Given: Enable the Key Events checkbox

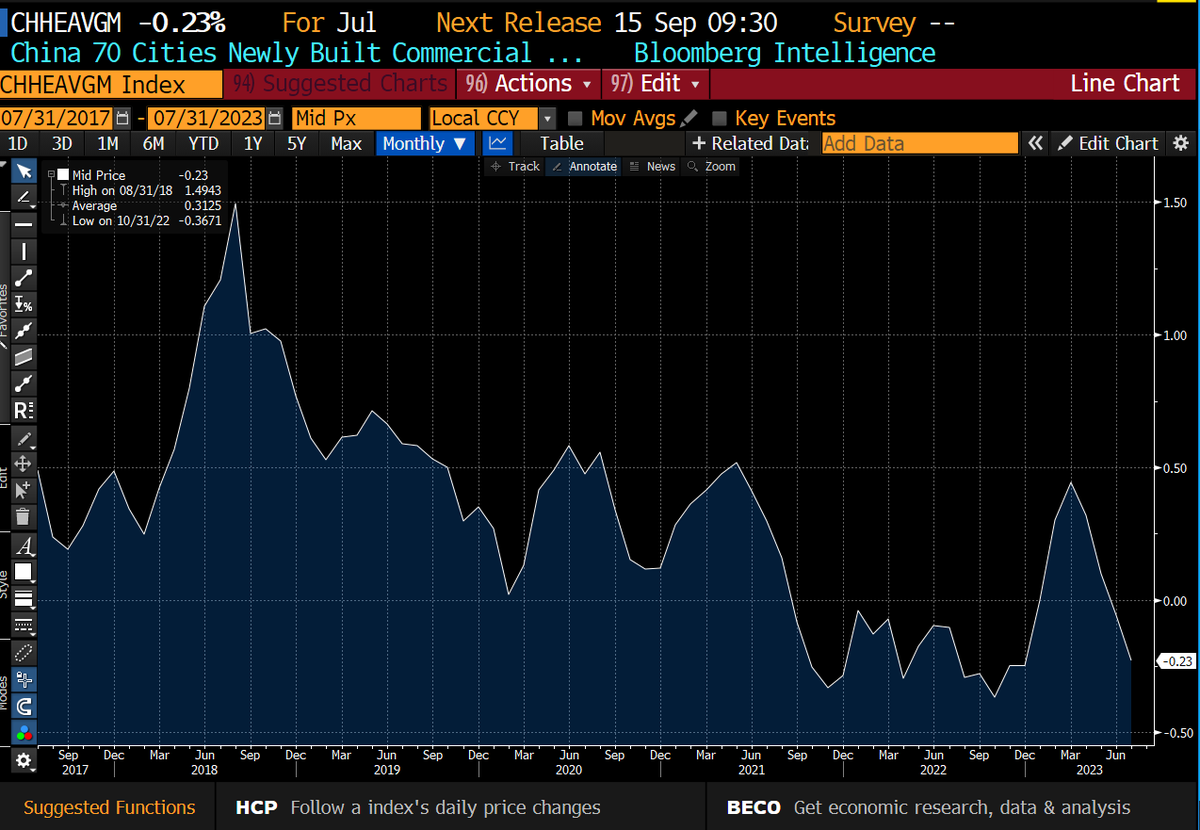Looking at the screenshot, I should tap(719, 118).
